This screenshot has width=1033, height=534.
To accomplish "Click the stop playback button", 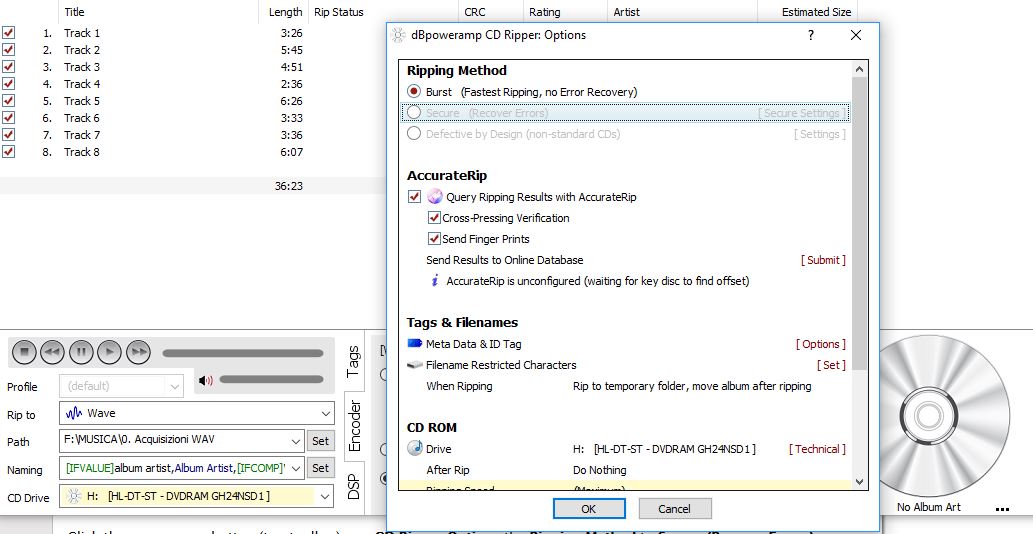I will point(25,352).
